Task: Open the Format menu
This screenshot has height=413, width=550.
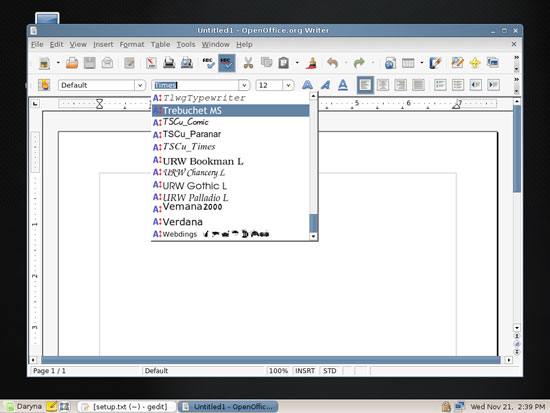Action: (x=132, y=45)
